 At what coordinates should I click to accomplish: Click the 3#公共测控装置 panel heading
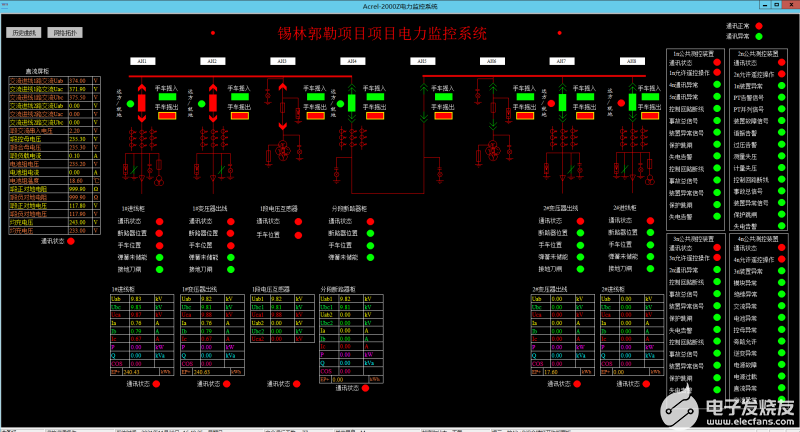pyautogui.click(x=693, y=239)
